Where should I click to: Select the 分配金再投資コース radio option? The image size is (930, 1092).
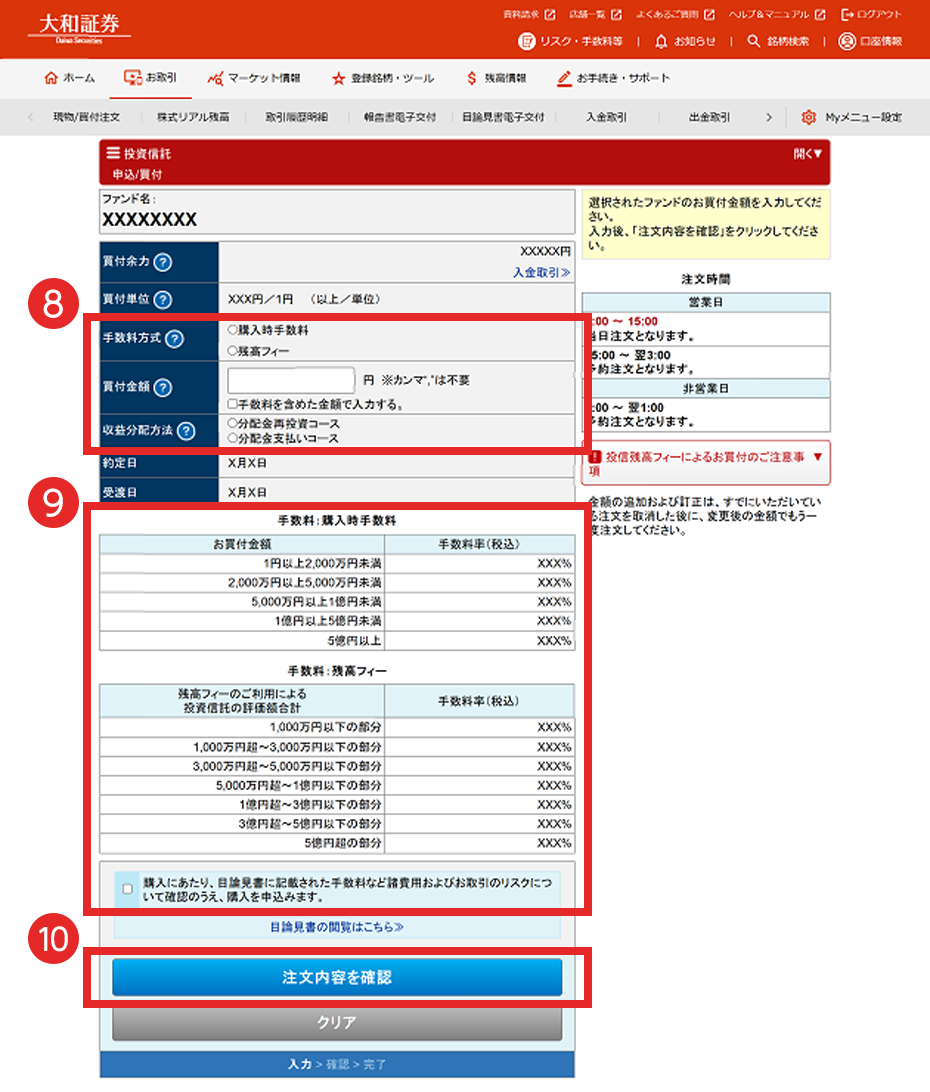coord(232,423)
